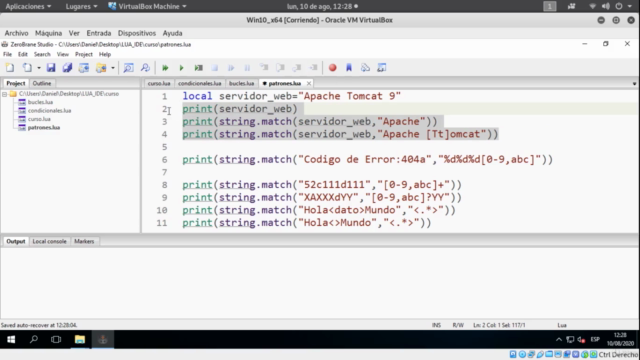Click the line 6 number in the margin
Viewport: 640px width, 360px height.
point(164,160)
